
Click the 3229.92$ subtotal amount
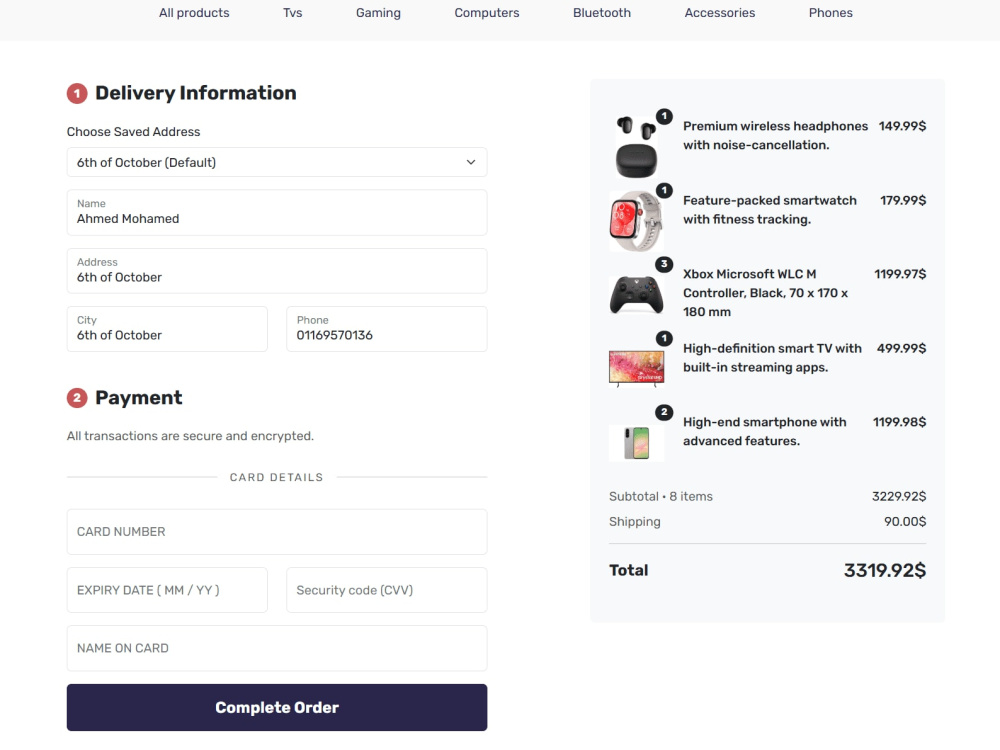coord(899,496)
